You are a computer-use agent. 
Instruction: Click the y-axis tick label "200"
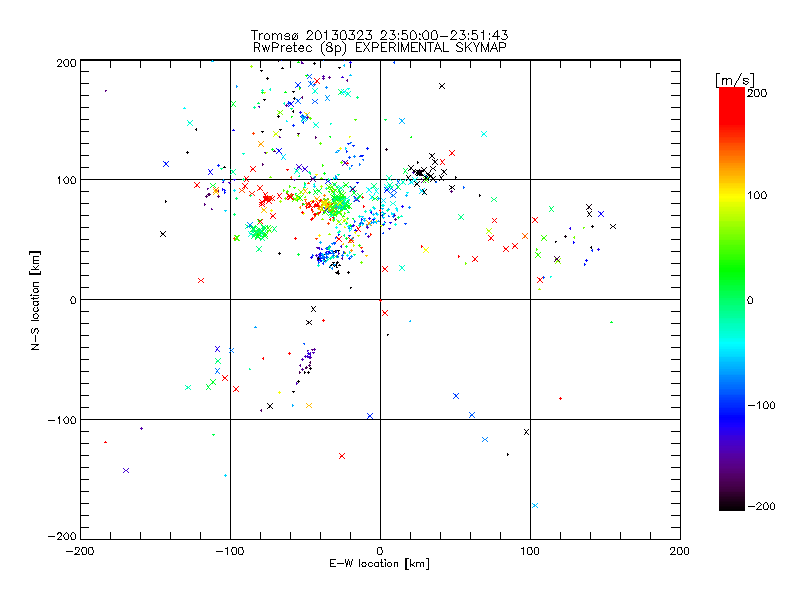point(66,63)
